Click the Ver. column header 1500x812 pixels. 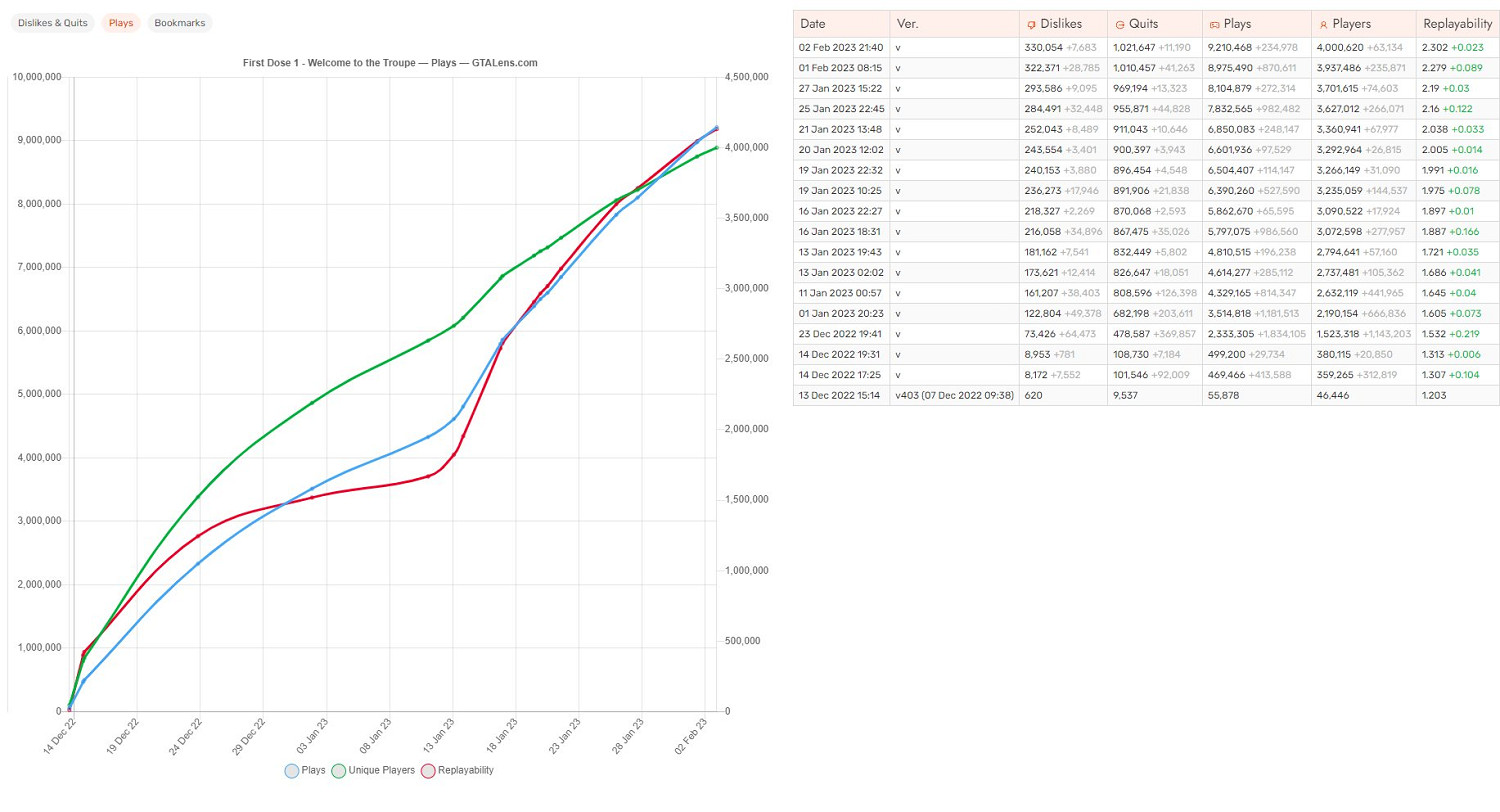pos(908,24)
